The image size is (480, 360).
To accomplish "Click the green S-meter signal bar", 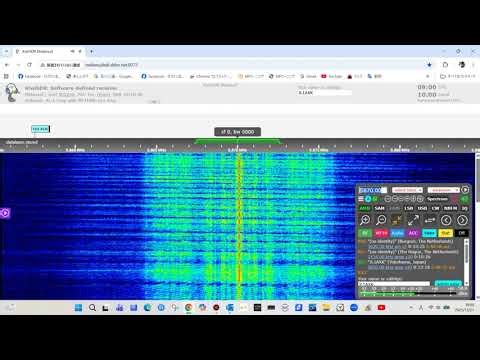I will point(388,294).
